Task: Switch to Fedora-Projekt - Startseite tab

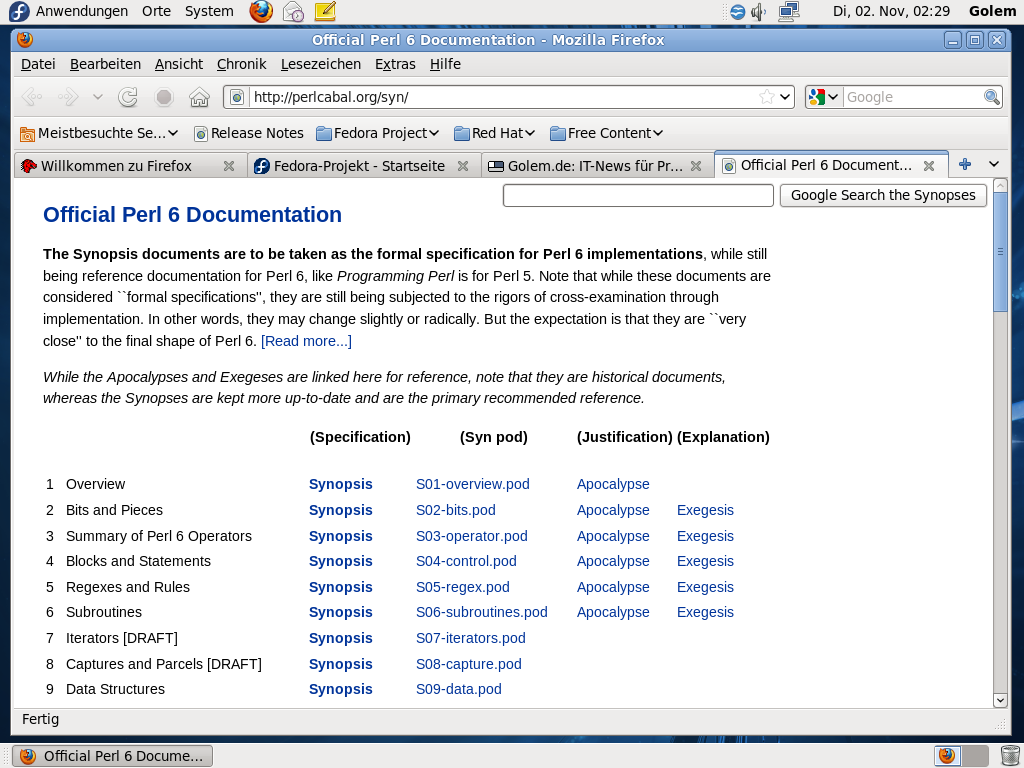Action: tap(359, 166)
